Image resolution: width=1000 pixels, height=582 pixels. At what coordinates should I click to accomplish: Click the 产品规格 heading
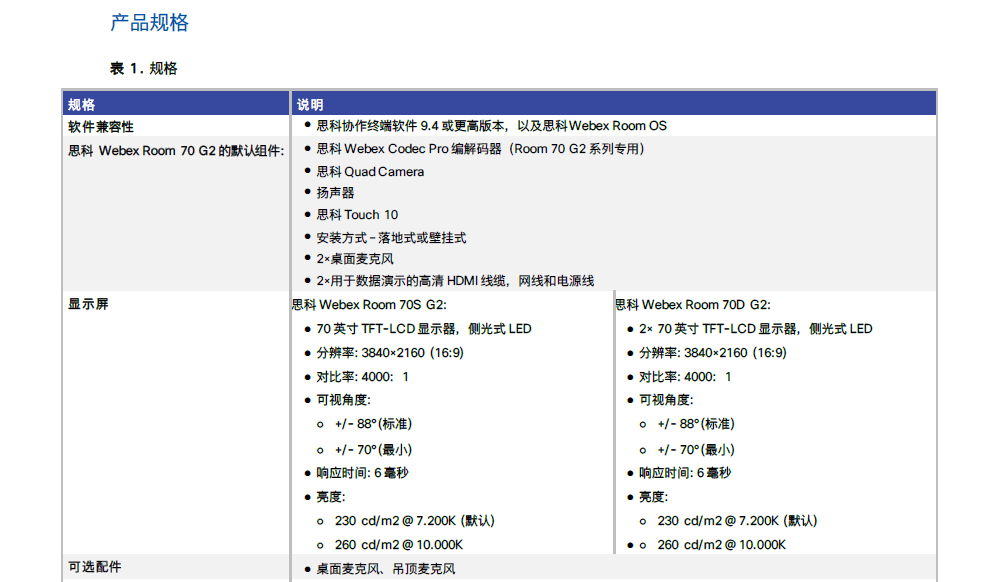149,23
